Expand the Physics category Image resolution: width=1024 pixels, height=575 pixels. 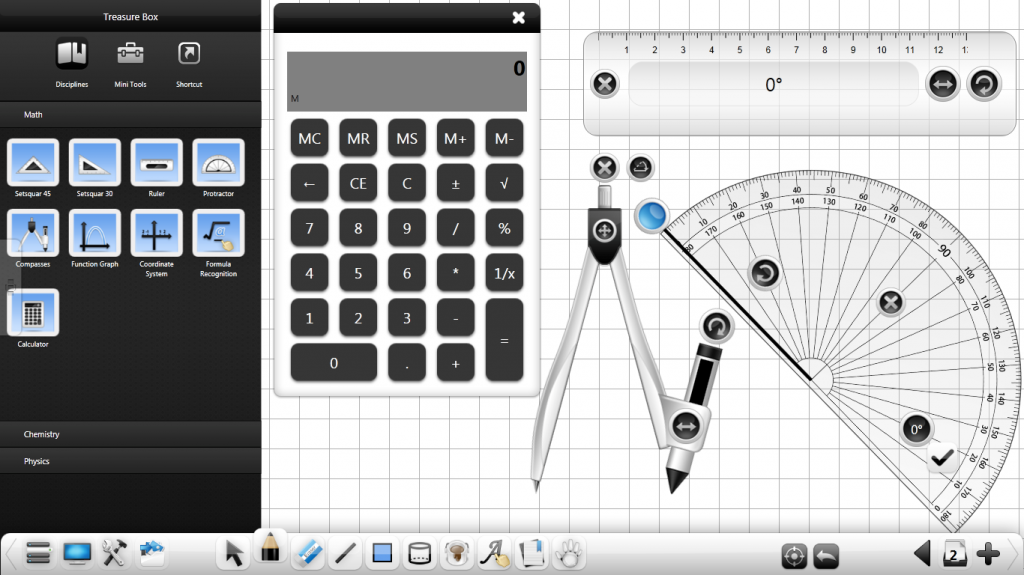coord(131,461)
